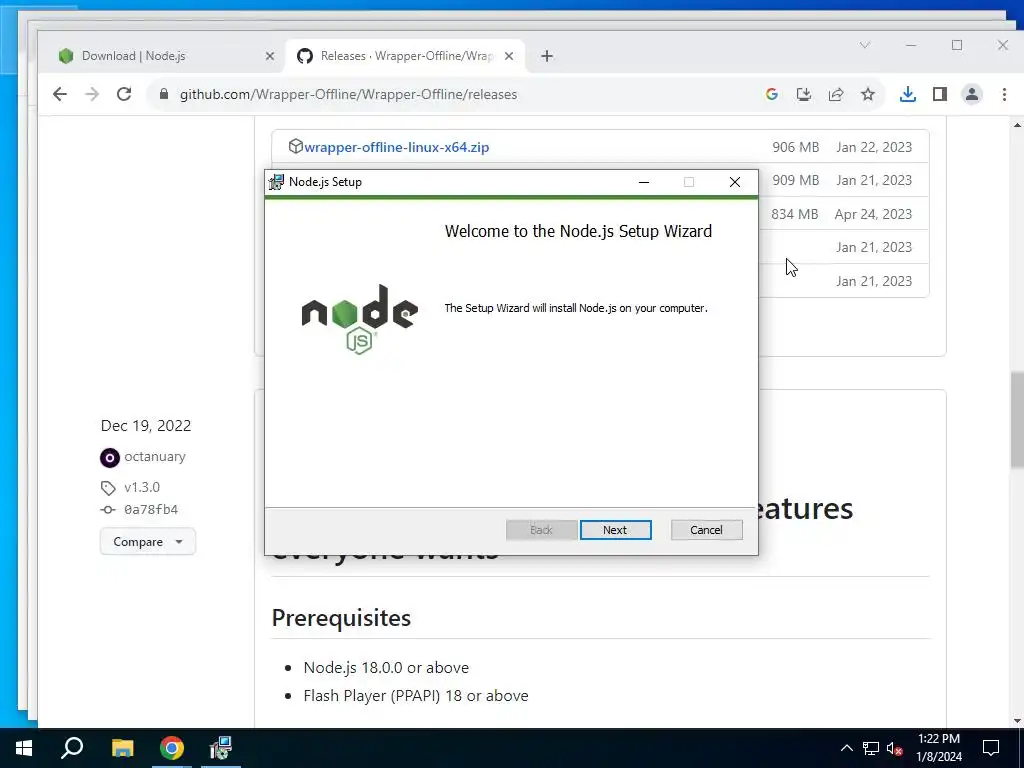This screenshot has width=1024, height=768.
Task: Click the page vertical scrollbar thumb
Action: pyautogui.click(x=1017, y=420)
